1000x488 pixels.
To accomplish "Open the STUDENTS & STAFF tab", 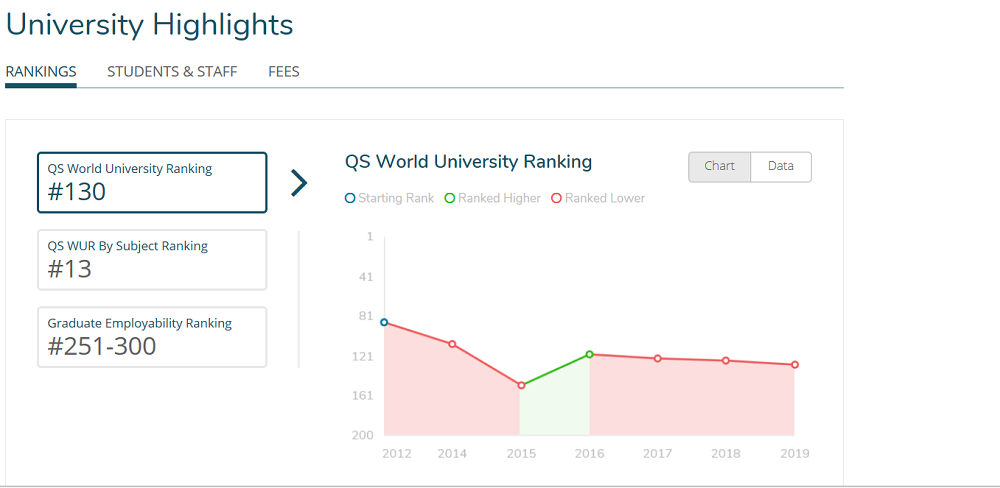I will (x=172, y=72).
